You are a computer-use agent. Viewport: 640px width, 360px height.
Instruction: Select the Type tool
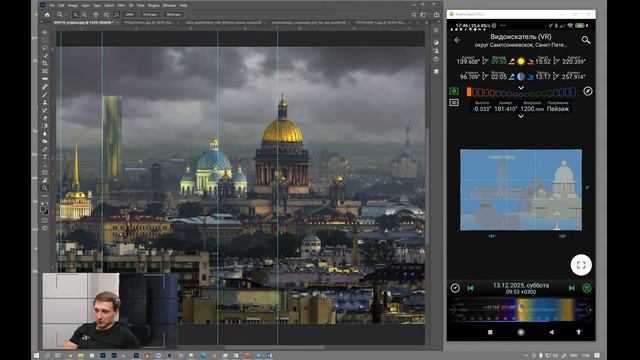point(44,157)
